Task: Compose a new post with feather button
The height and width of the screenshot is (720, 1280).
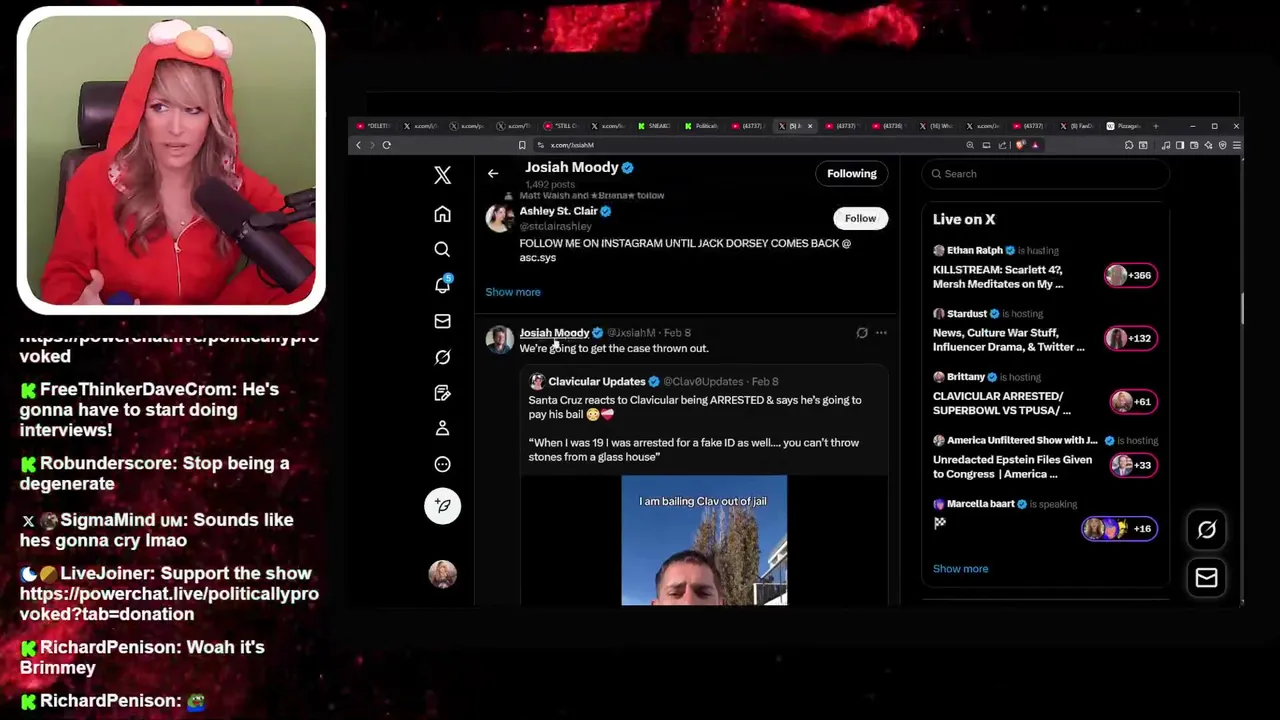Action: (x=442, y=506)
